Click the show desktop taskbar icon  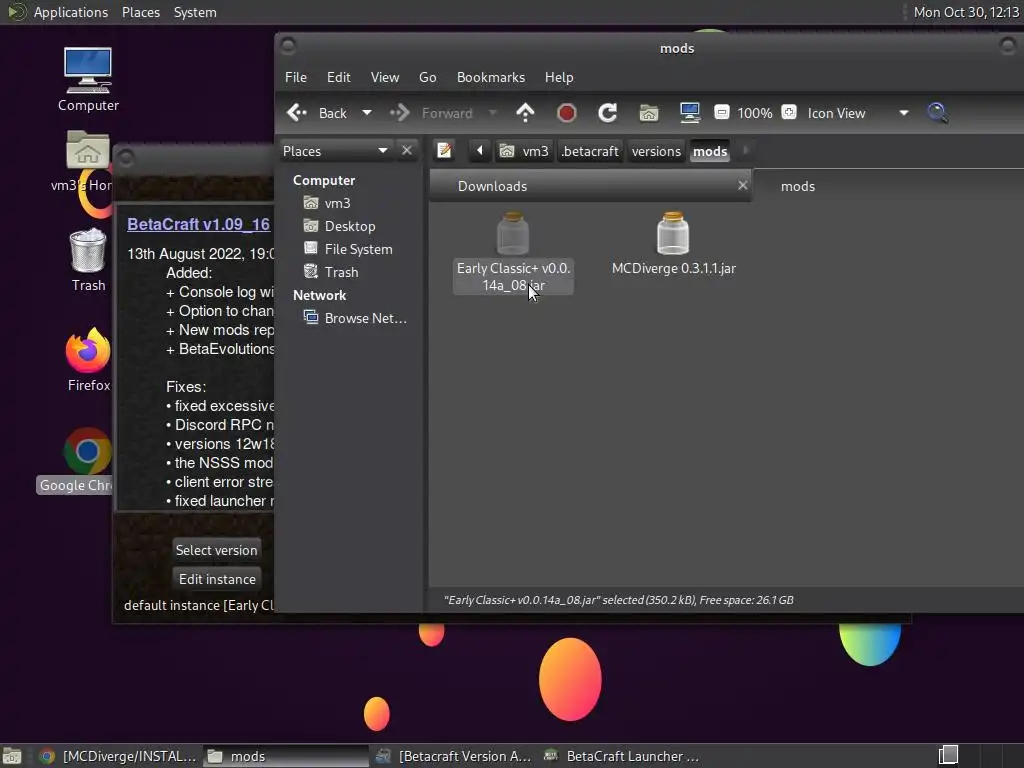click(12, 756)
